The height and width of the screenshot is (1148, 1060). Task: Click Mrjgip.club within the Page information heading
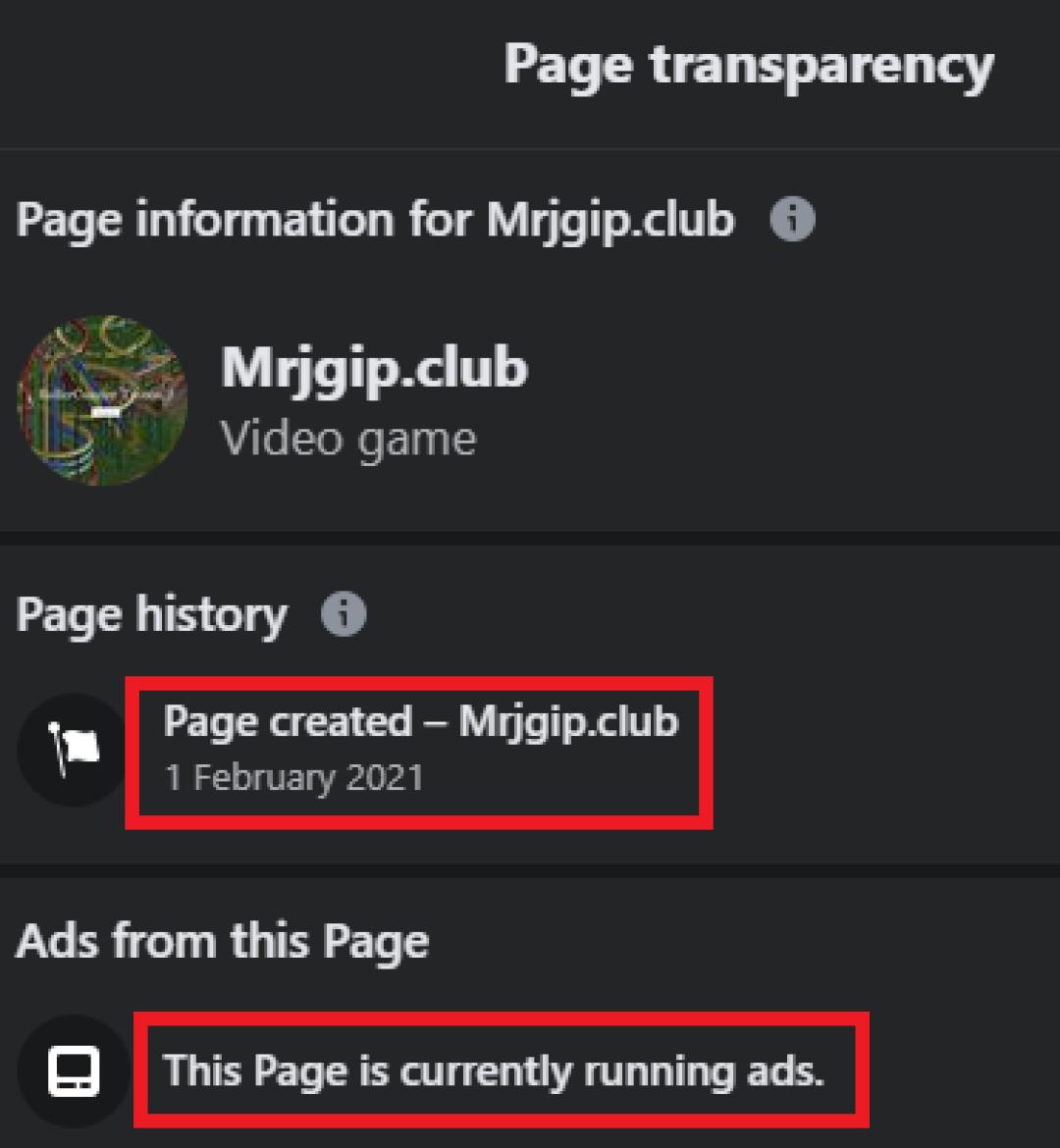(610, 221)
